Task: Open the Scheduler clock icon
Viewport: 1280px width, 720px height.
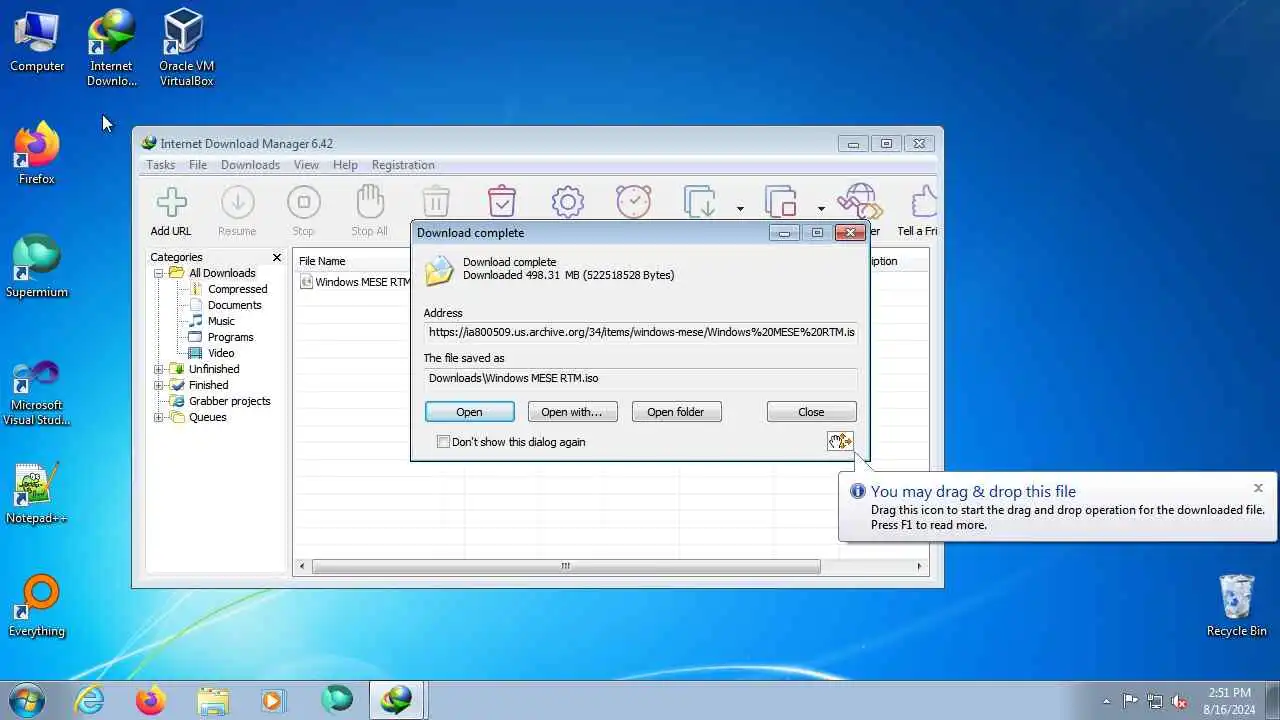Action: [x=634, y=202]
